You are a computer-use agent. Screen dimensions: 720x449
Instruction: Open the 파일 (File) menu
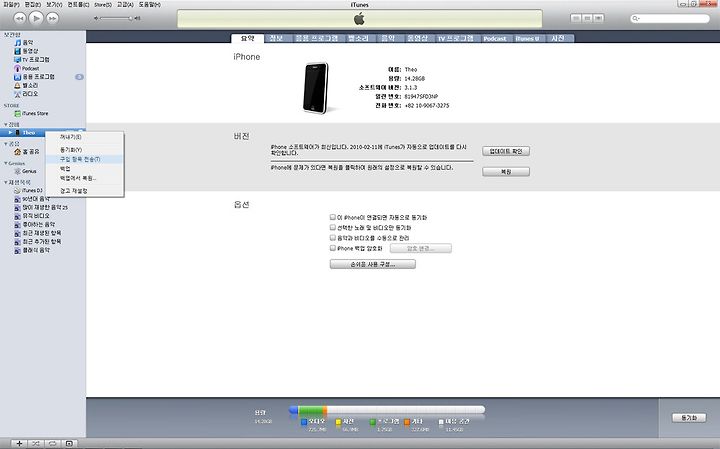(x=11, y=4)
